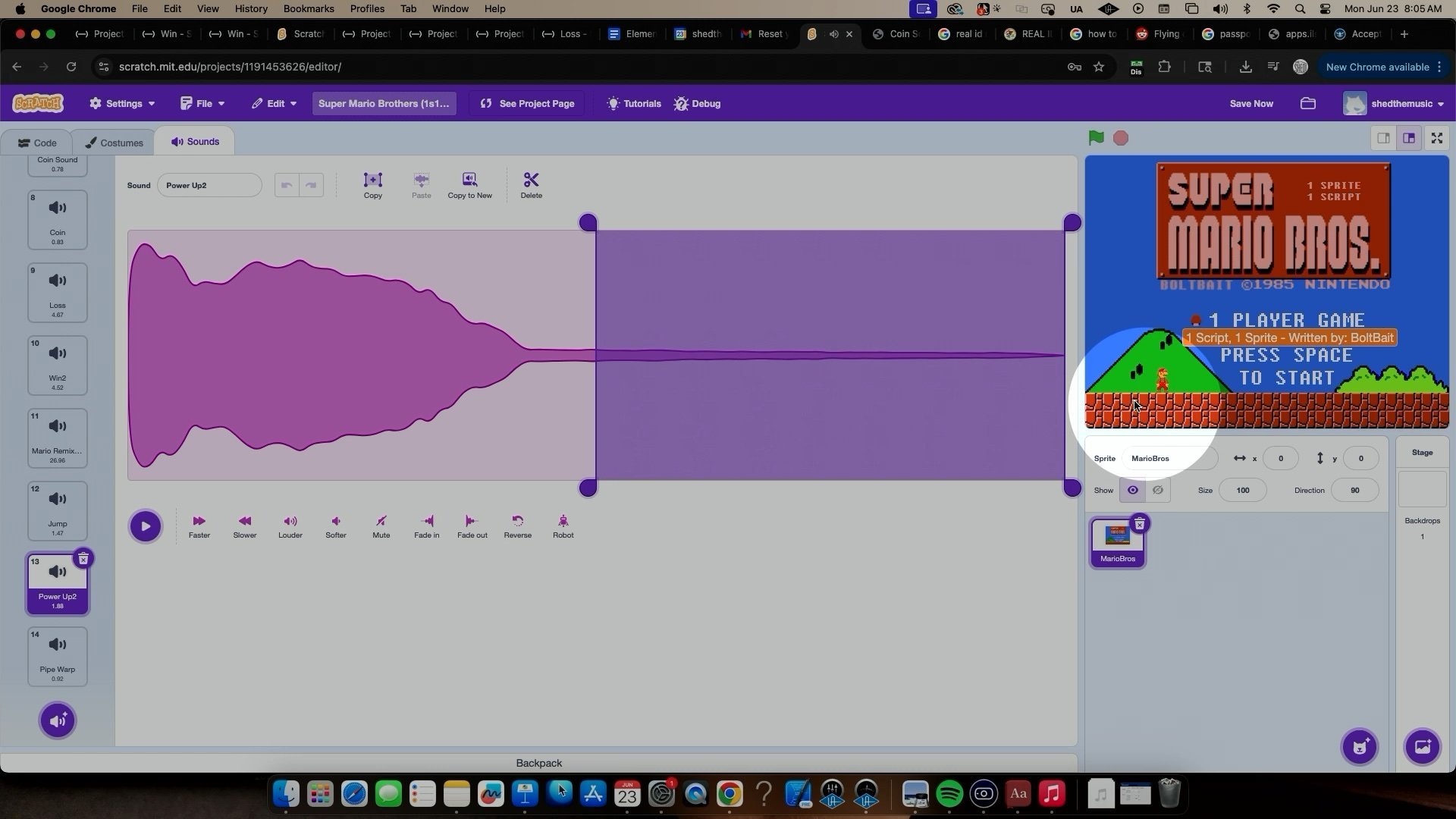Make the sound Louder
Image resolution: width=1456 pixels, height=819 pixels.
[x=290, y=526]
